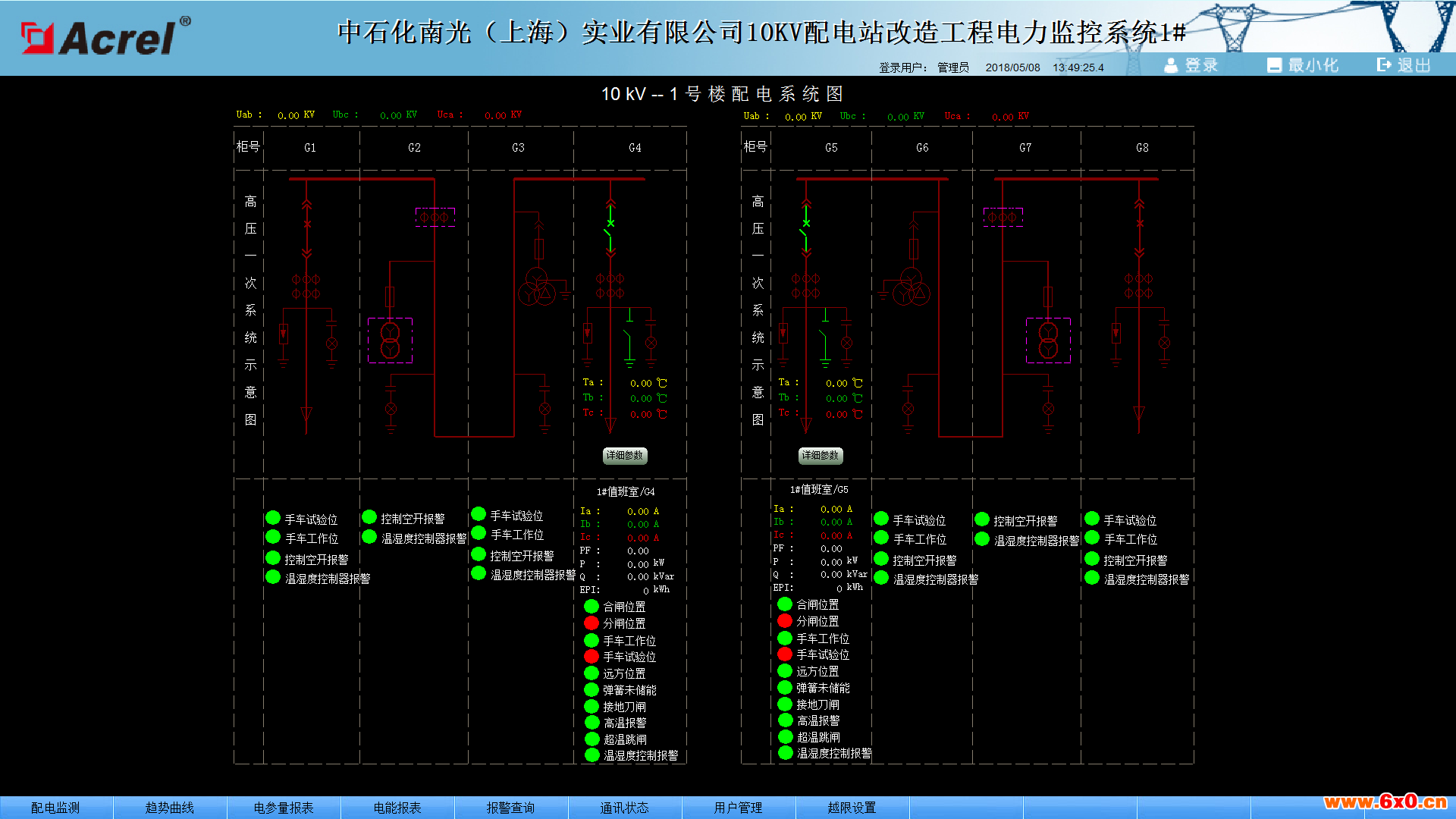Viewport: 1456px width, 819px height.
Task: Open 用户管理 tab
Action: pos(739,808)
